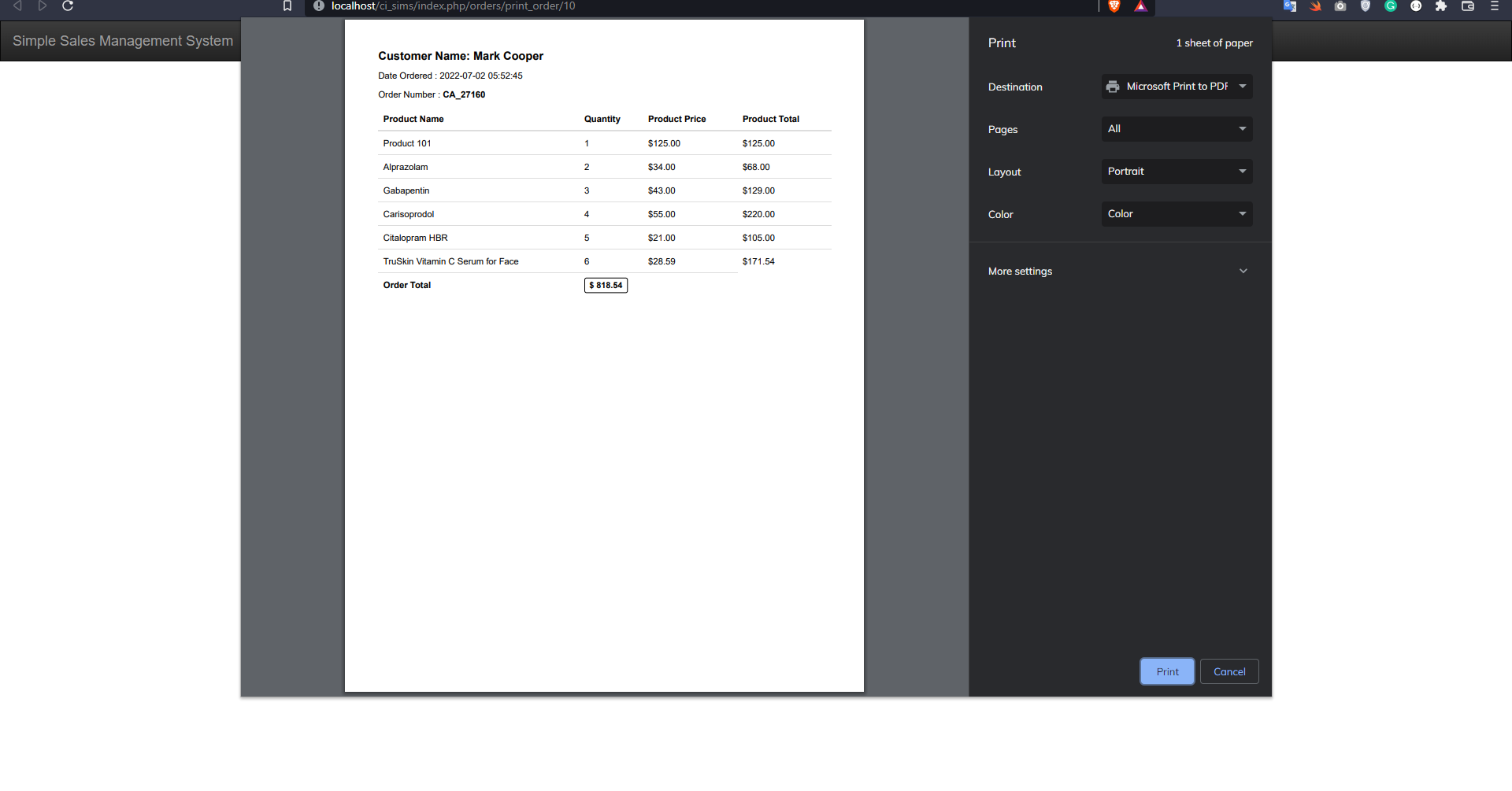Expand More settings section

1119,271
